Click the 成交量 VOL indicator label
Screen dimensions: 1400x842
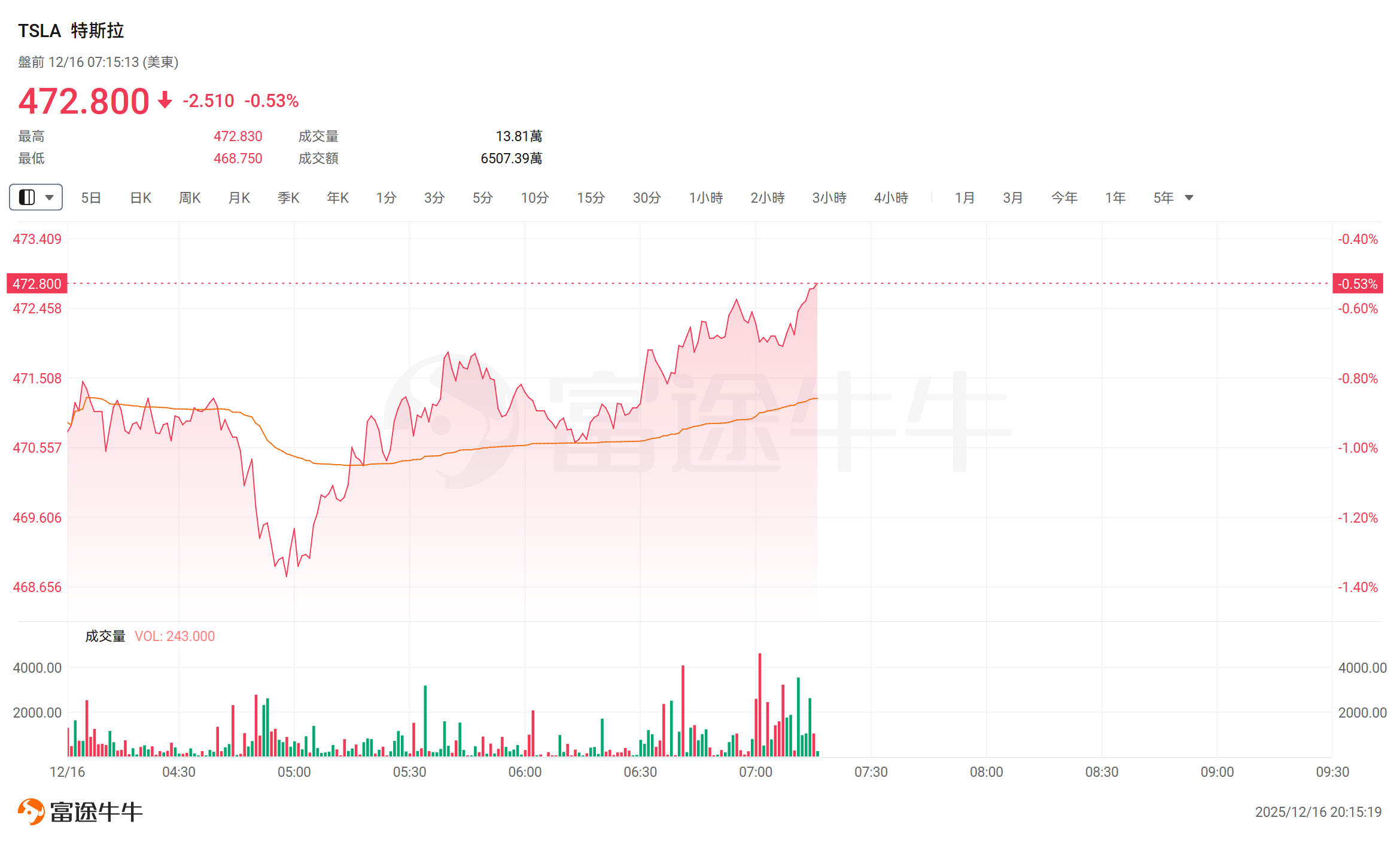[150, 636]
